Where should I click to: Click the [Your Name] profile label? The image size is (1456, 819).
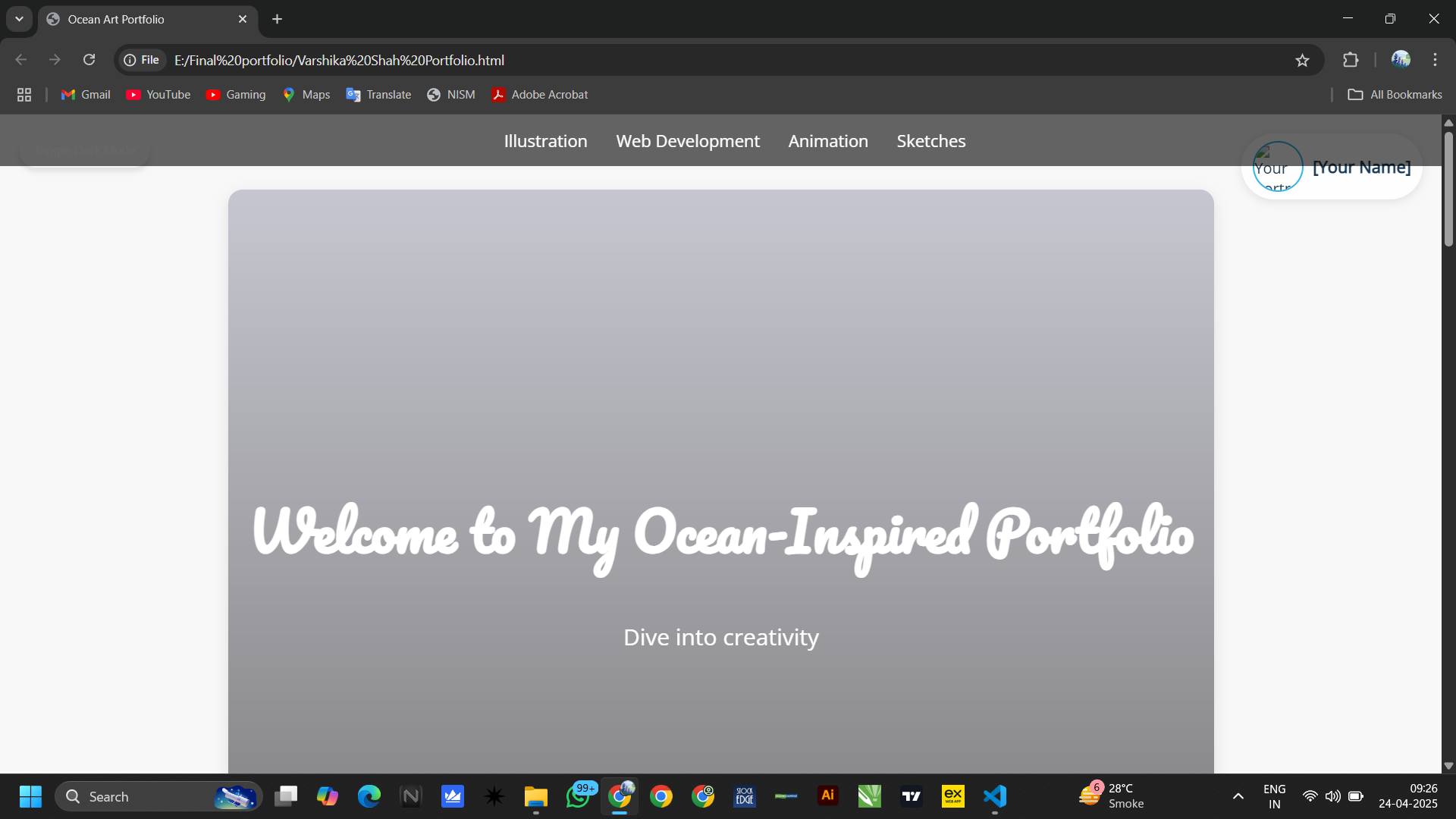coord(1362,167)
